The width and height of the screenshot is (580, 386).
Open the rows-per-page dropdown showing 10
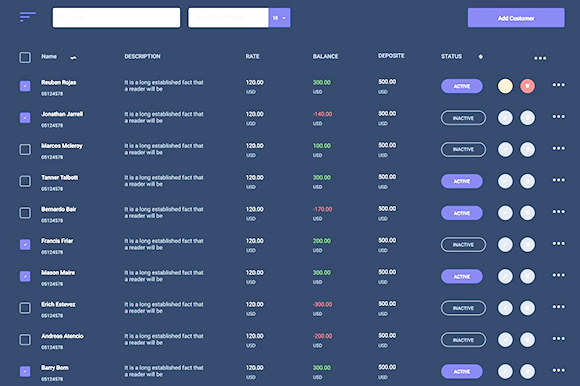pyautogui.click(x=279, y=18)
